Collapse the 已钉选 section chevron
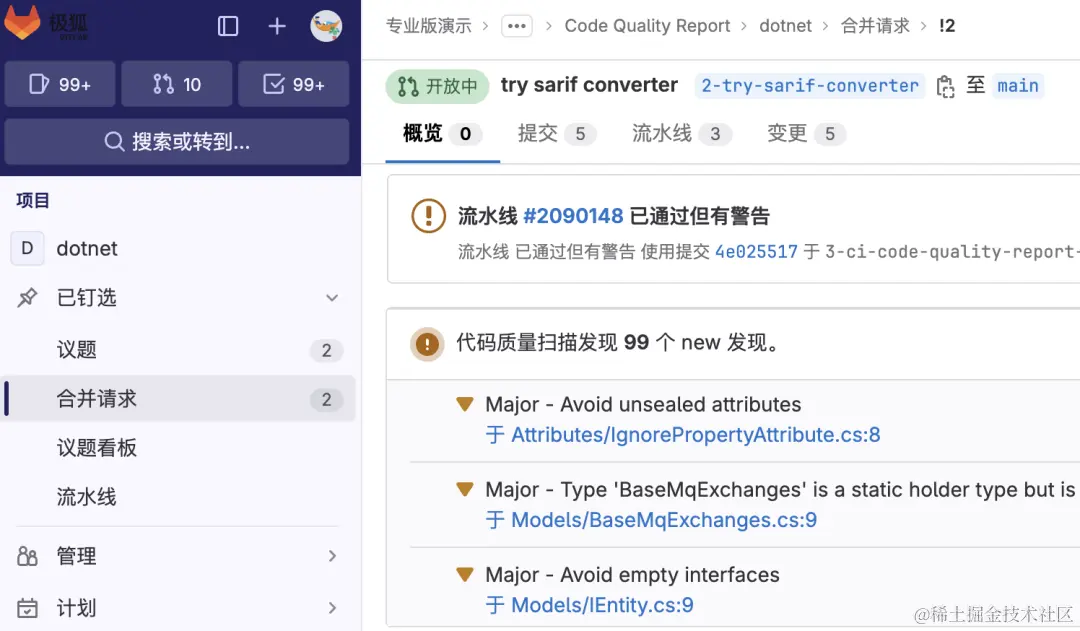Image resolution: width=1080 pixels, height=631 pixels. [x=332, y=298]
